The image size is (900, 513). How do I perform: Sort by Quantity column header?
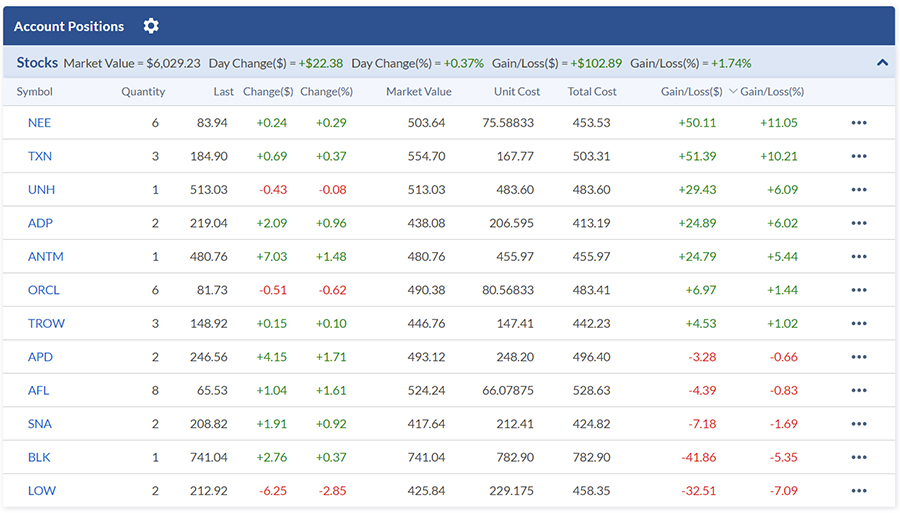[x=143, y=92]
